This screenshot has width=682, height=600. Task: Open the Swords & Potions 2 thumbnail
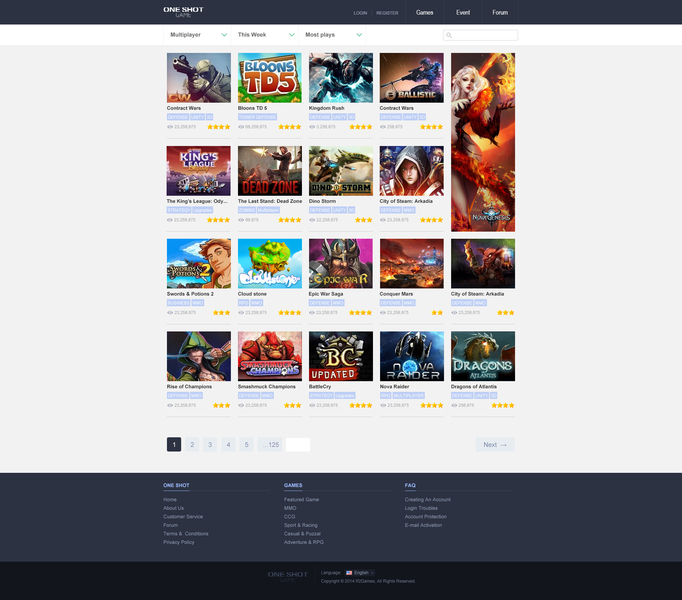(199, 263)
